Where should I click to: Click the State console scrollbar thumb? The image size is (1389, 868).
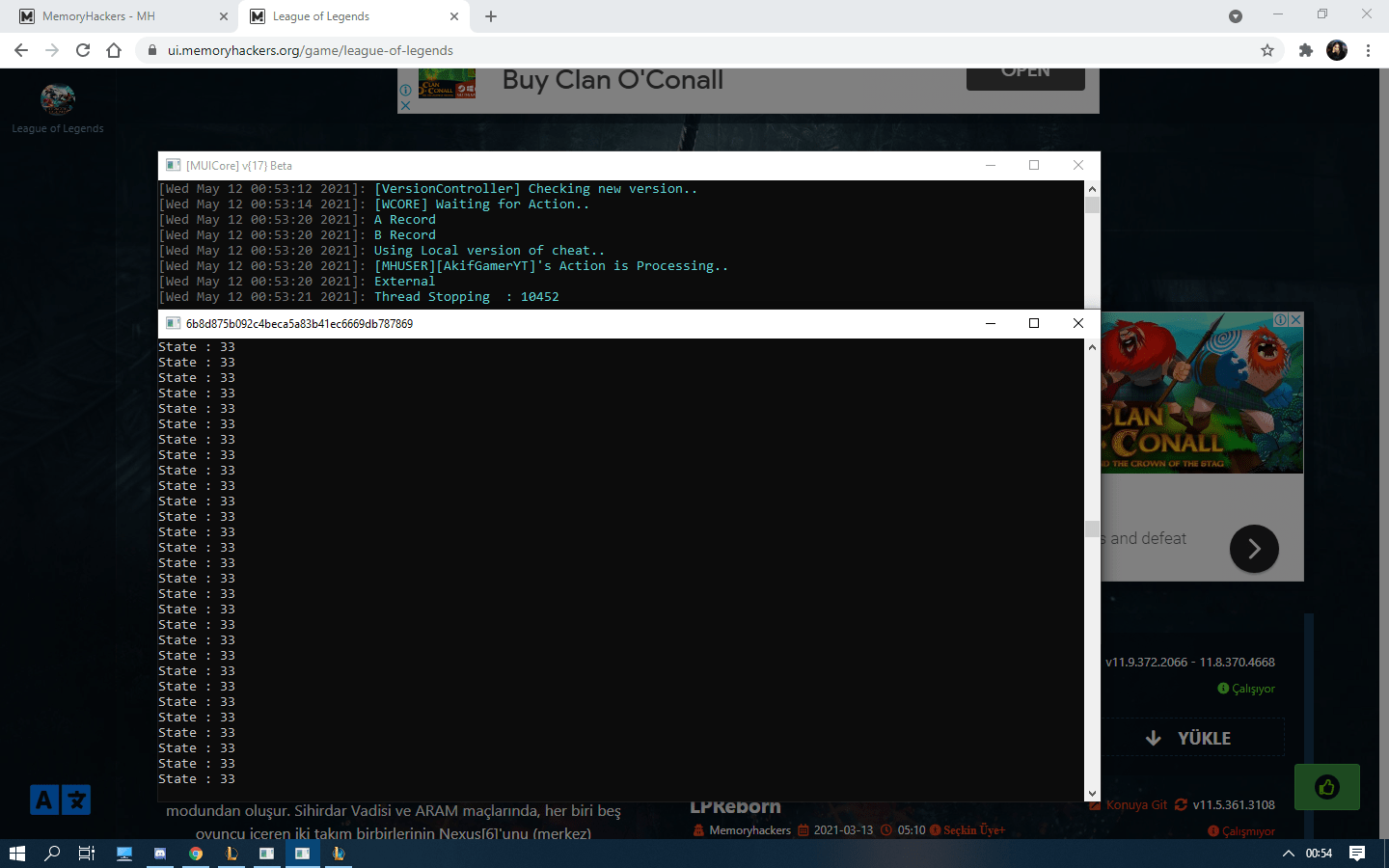click(x=1092, y=529)
